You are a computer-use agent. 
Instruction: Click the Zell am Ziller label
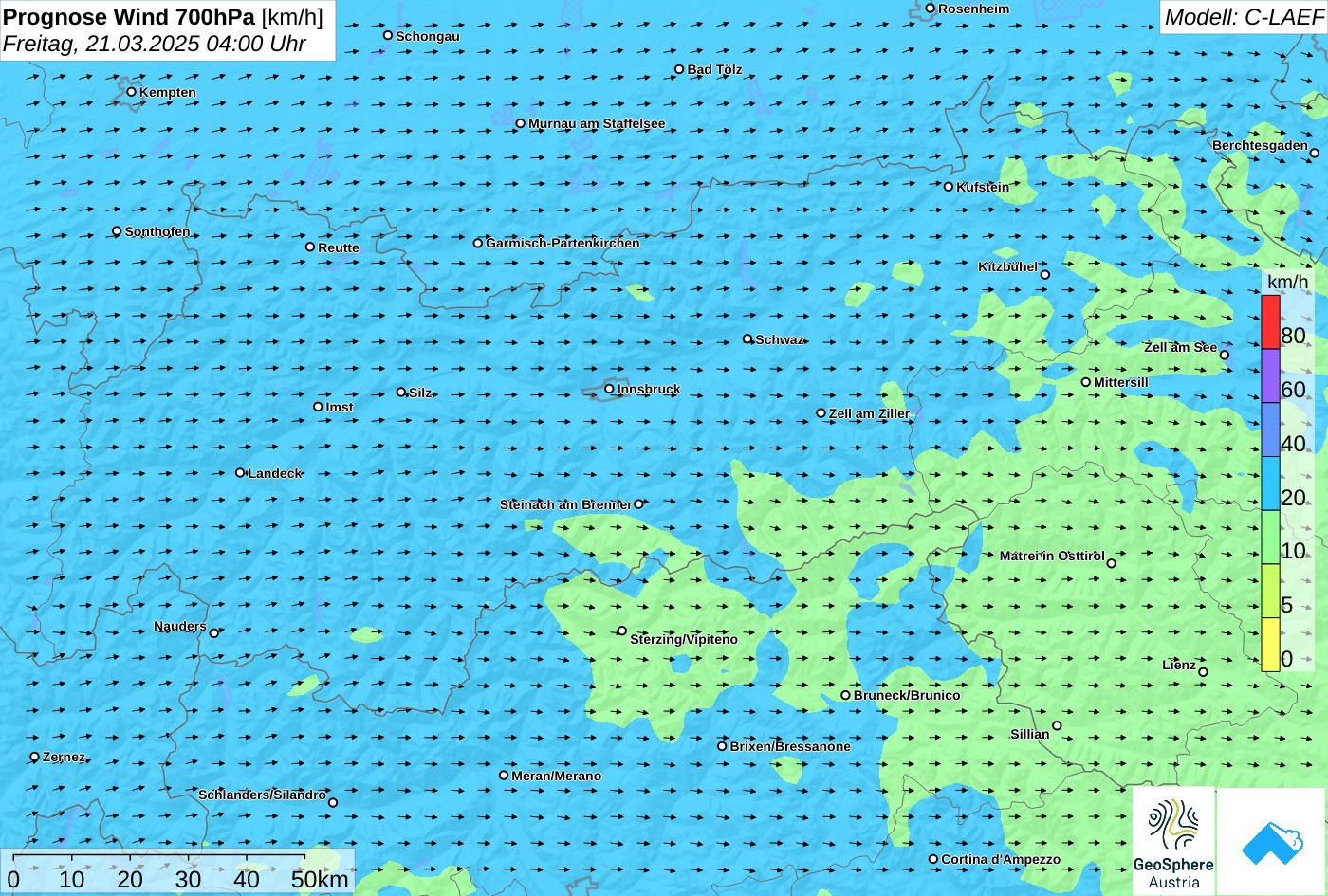click(x=869, y=413)
